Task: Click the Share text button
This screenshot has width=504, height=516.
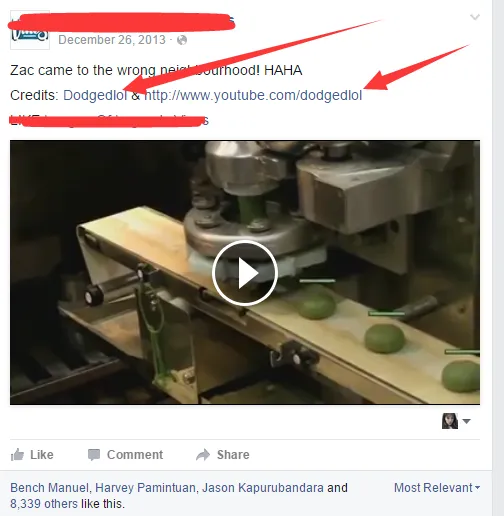Action: pos(233,455)
